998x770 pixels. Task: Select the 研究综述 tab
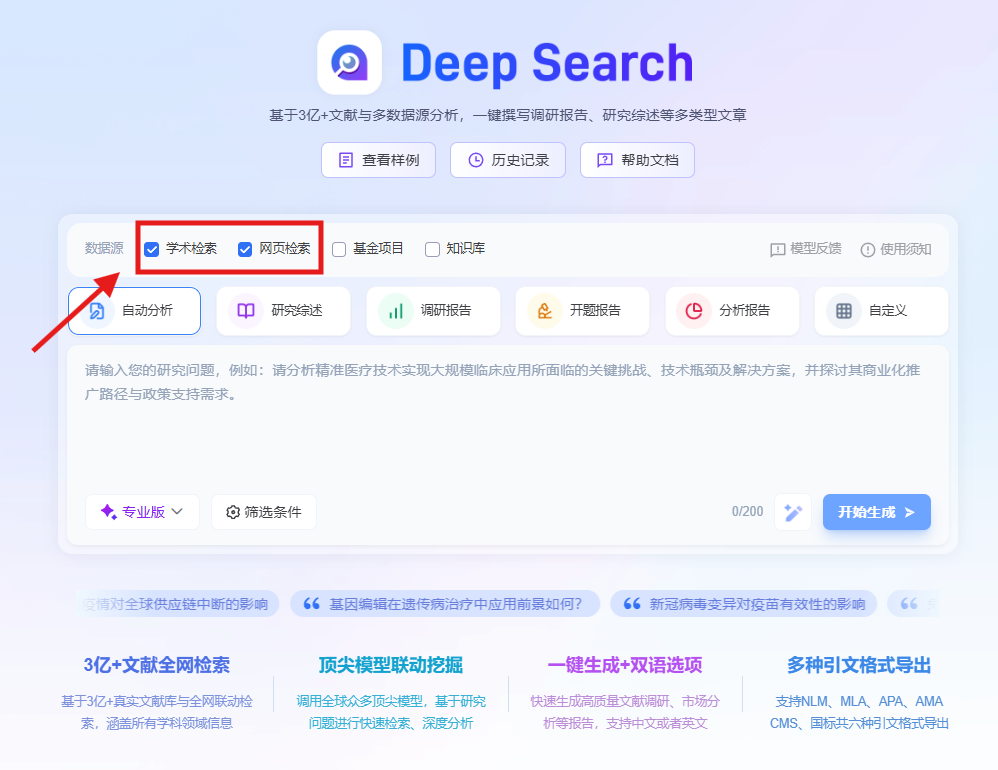click(283, 311)
